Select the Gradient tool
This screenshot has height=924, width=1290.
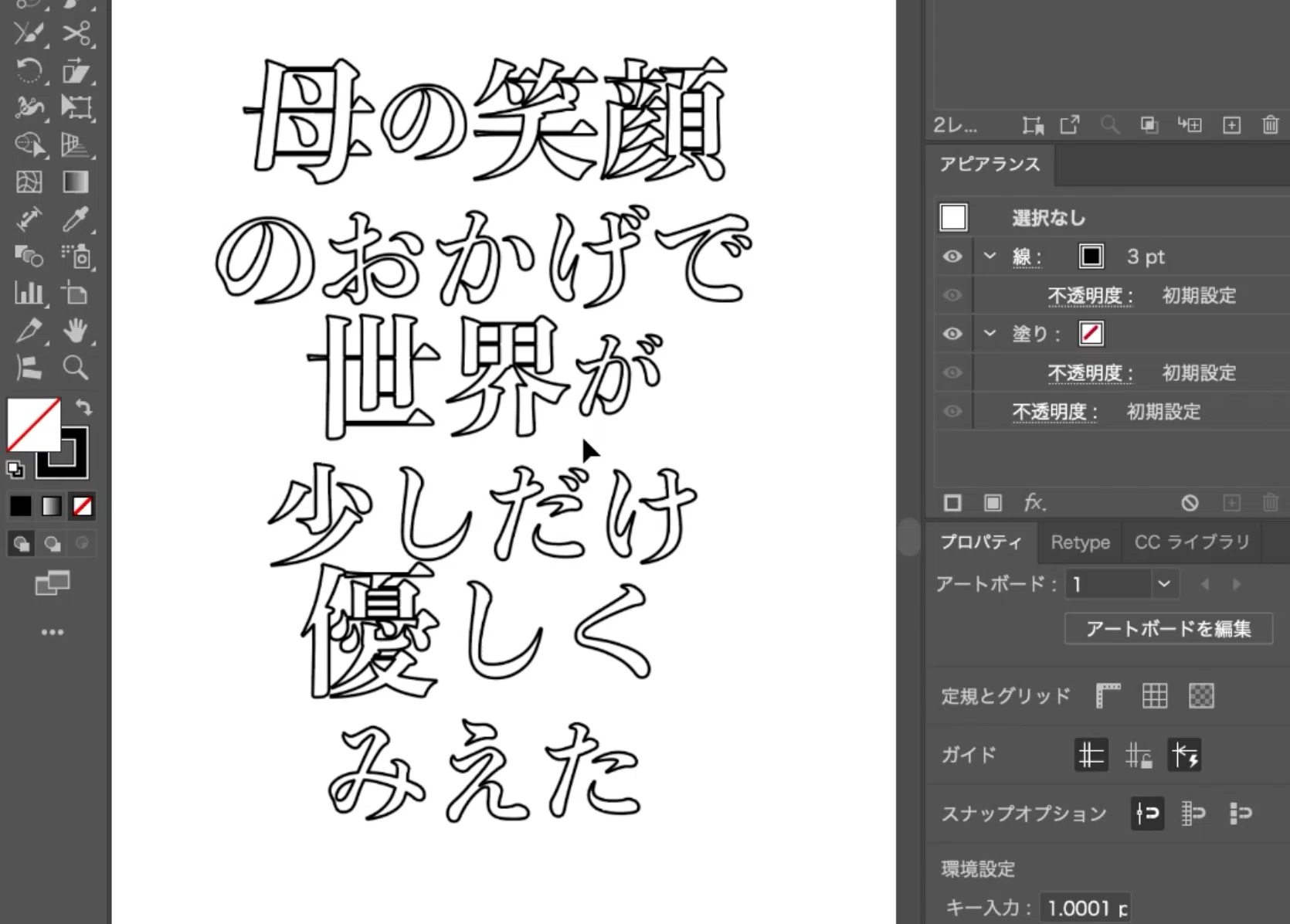click(x=76, y=182)
